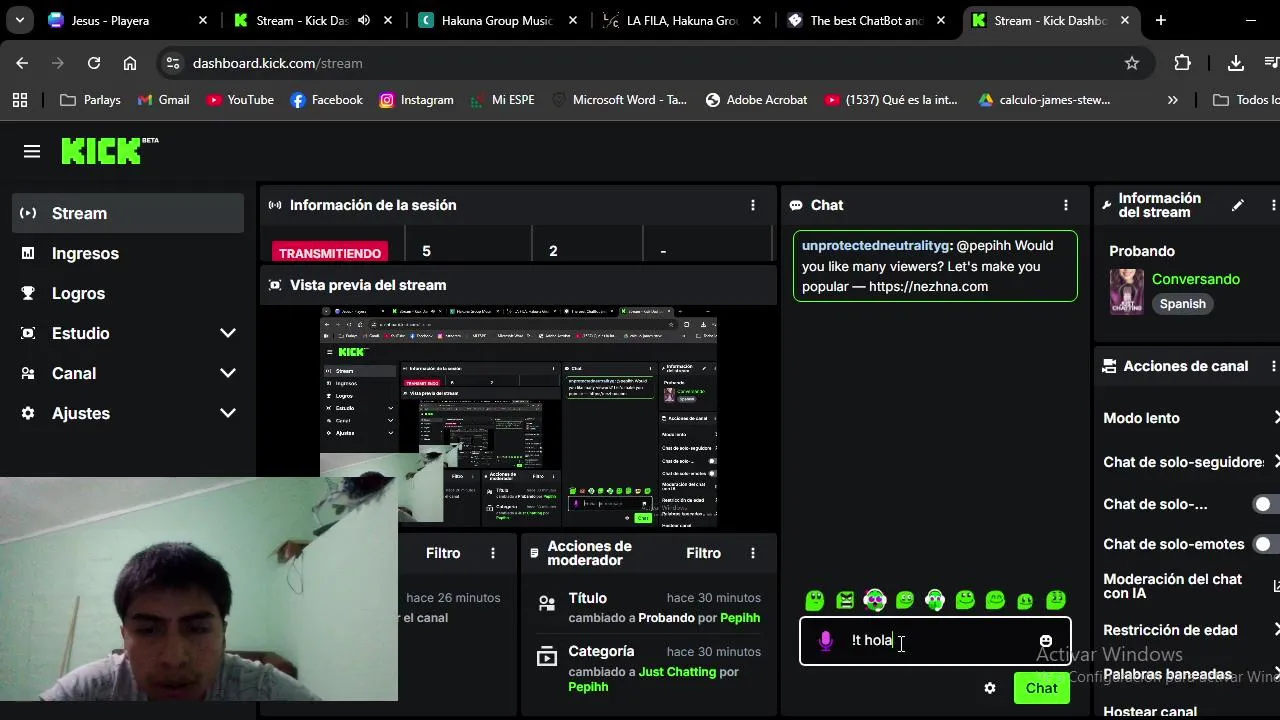Click the TRANSMITIENDO status badge
This screenshot has width=1280, height=720.
[330, 253]
